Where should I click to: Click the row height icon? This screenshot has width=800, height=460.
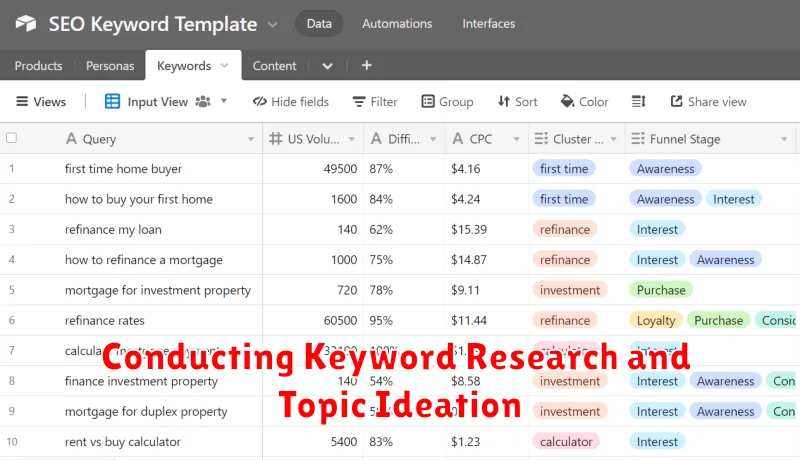pyautogui.click(x=639, y=101)
